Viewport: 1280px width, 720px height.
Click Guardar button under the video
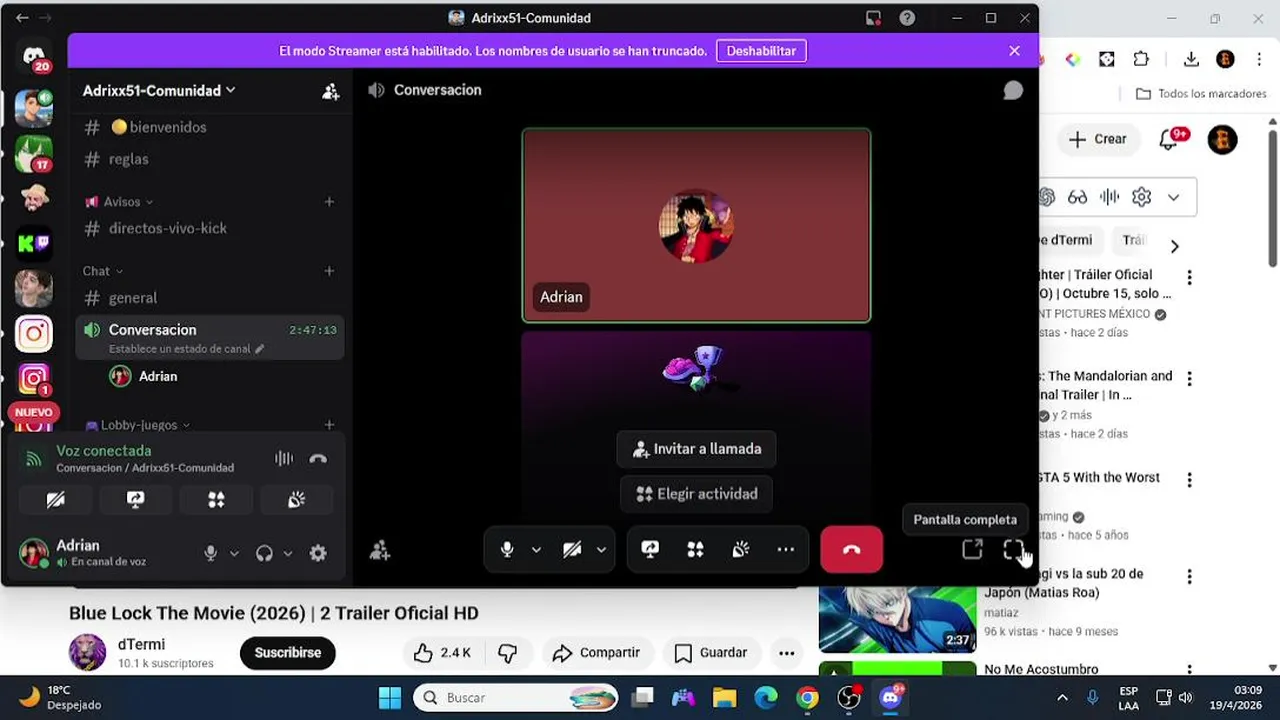(711, 653)
